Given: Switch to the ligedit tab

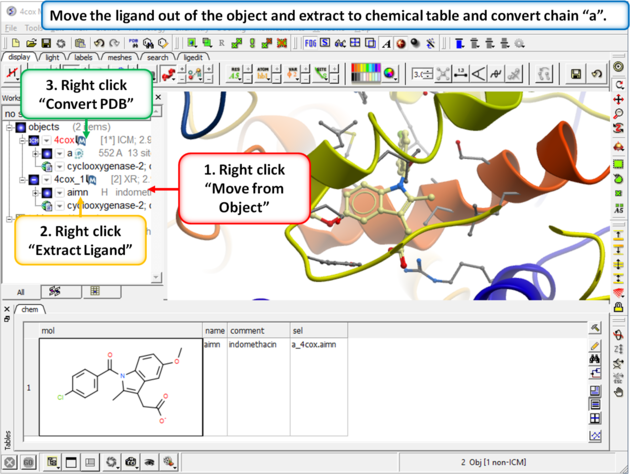Looking at the screenshot, I should [x=193, y=58].
